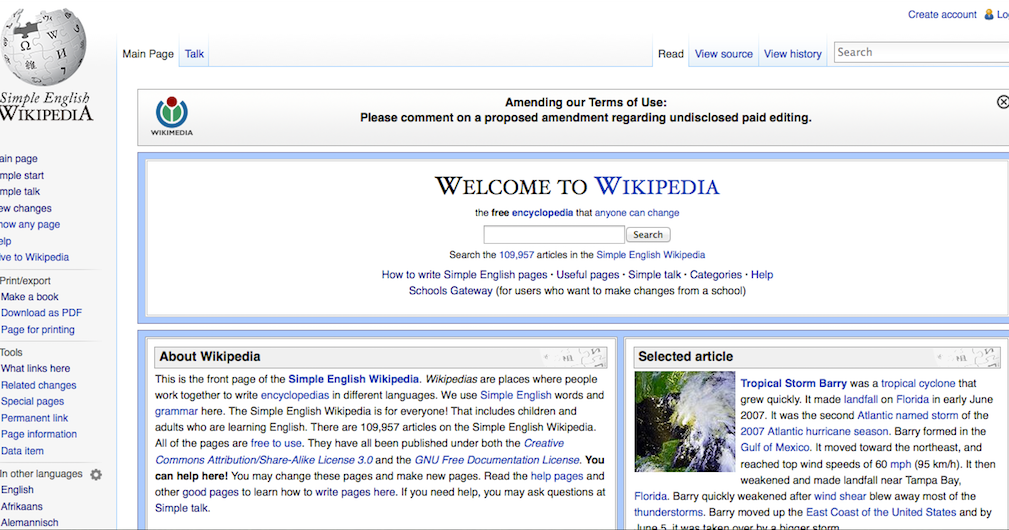1009x530 pixels.
Task: Open 'tropical cyclone' link
Action: click(918, 383)
